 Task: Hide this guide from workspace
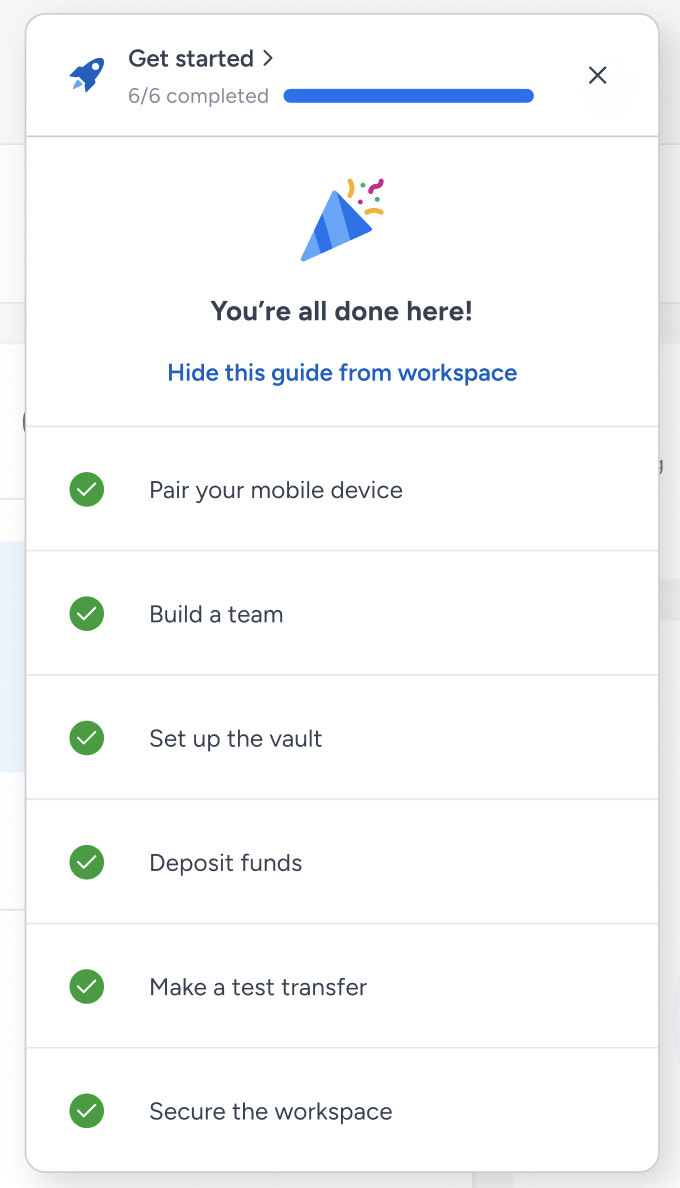pos(342,373)
